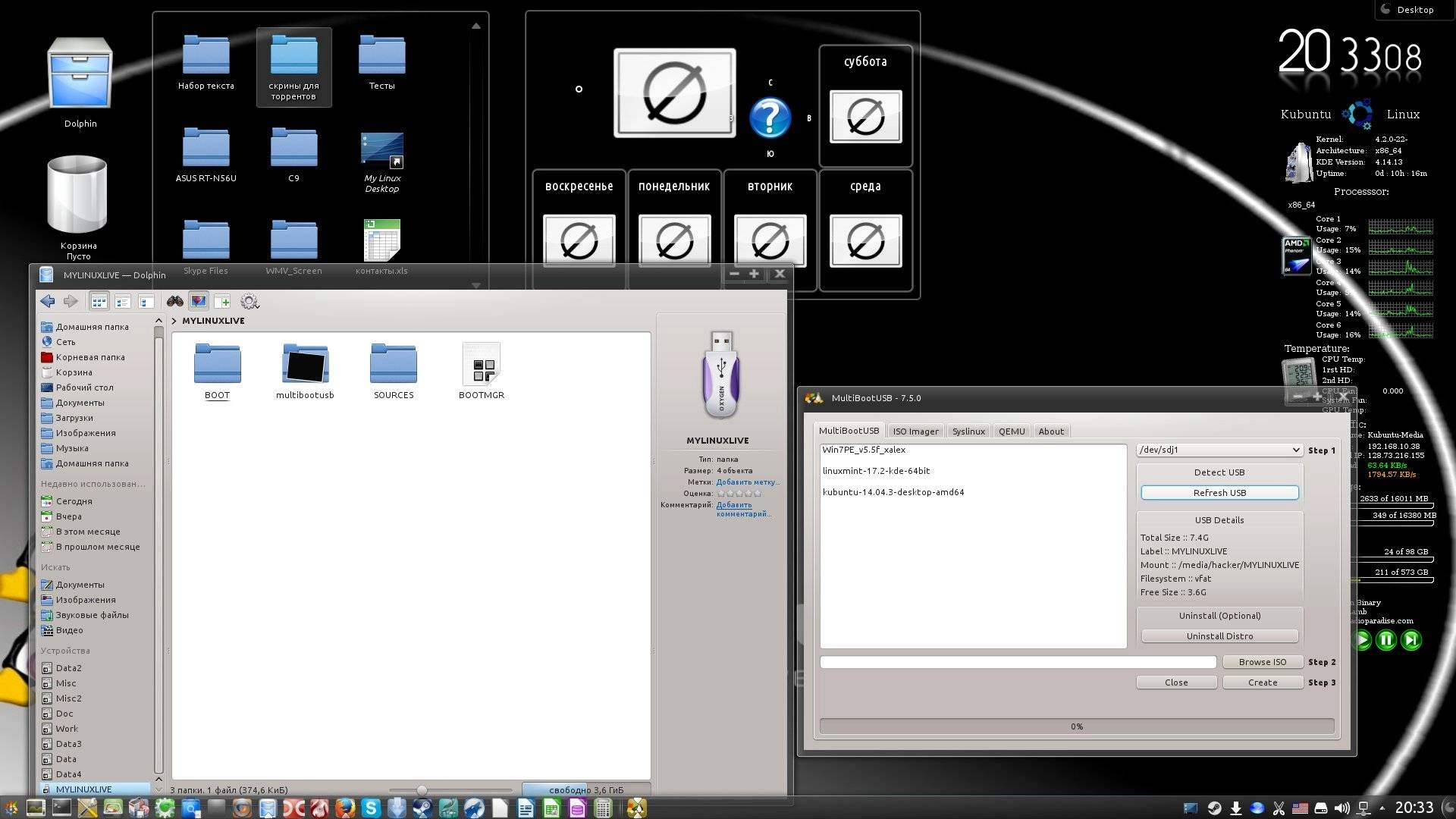Click the free space bar свободно 3,6 ГиБ
This screenshot has height=819, width=1456.
[x=585, y=790]
